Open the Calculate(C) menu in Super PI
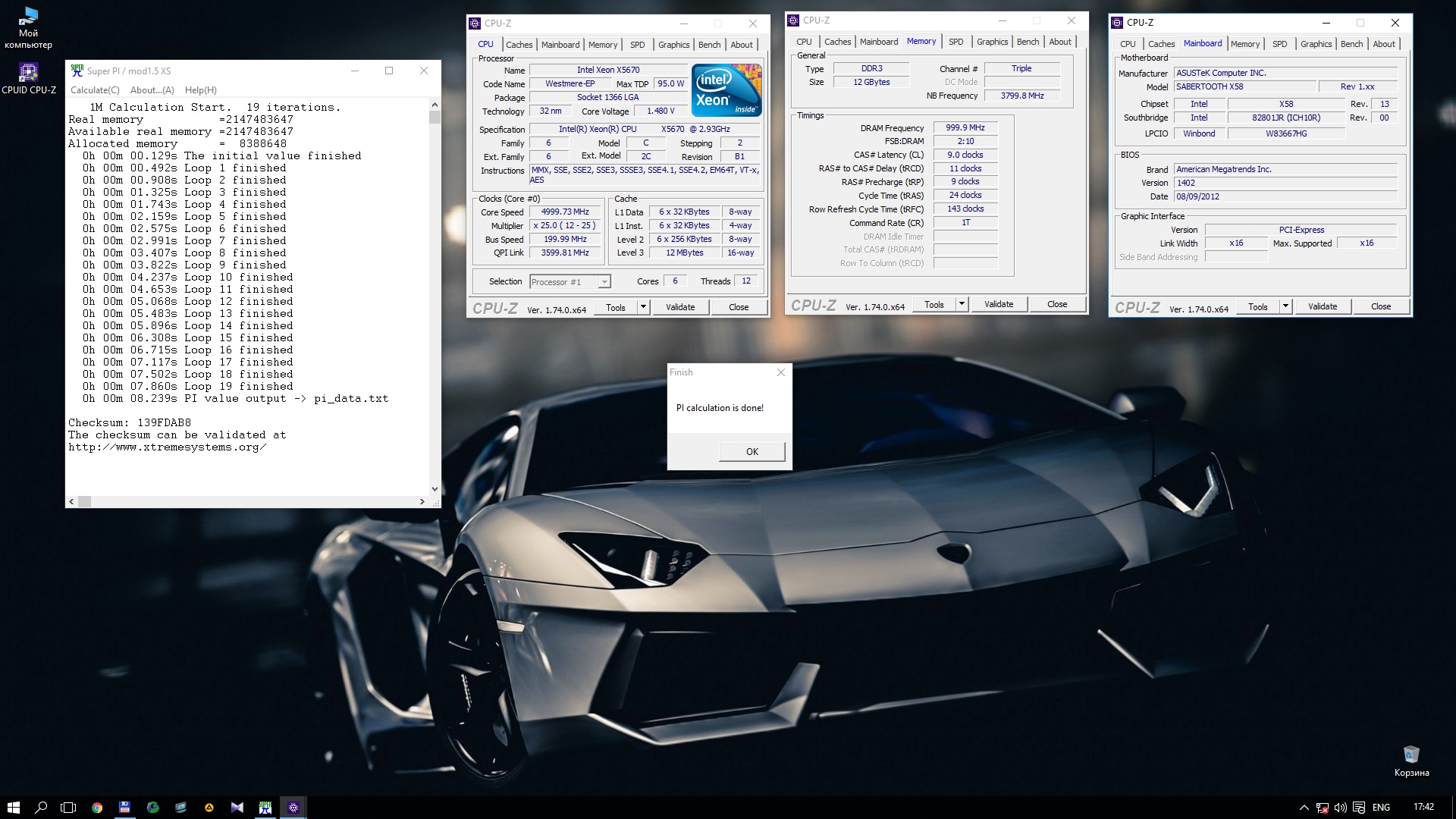The image size is (1456, 819). click(x=95, y=89)
